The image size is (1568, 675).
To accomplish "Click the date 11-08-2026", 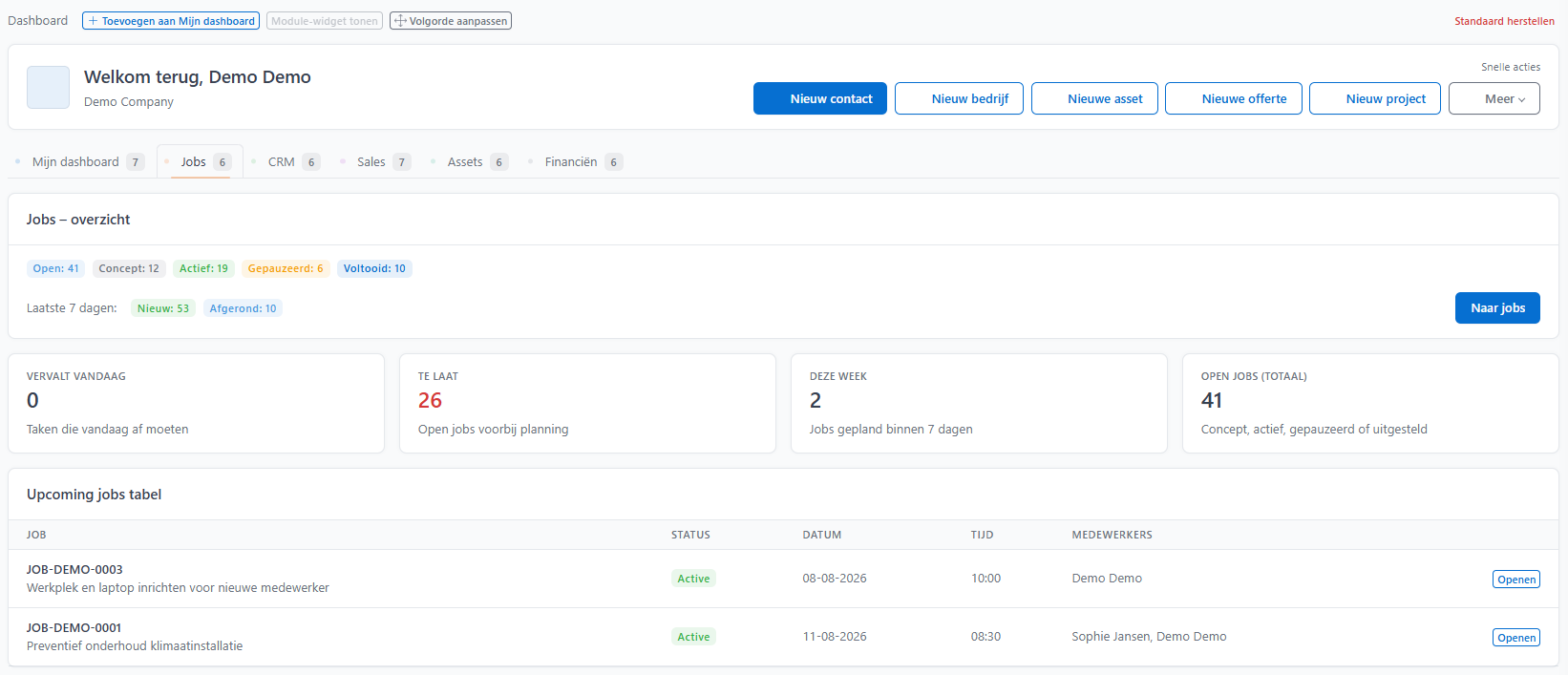I will pos(835,637).
